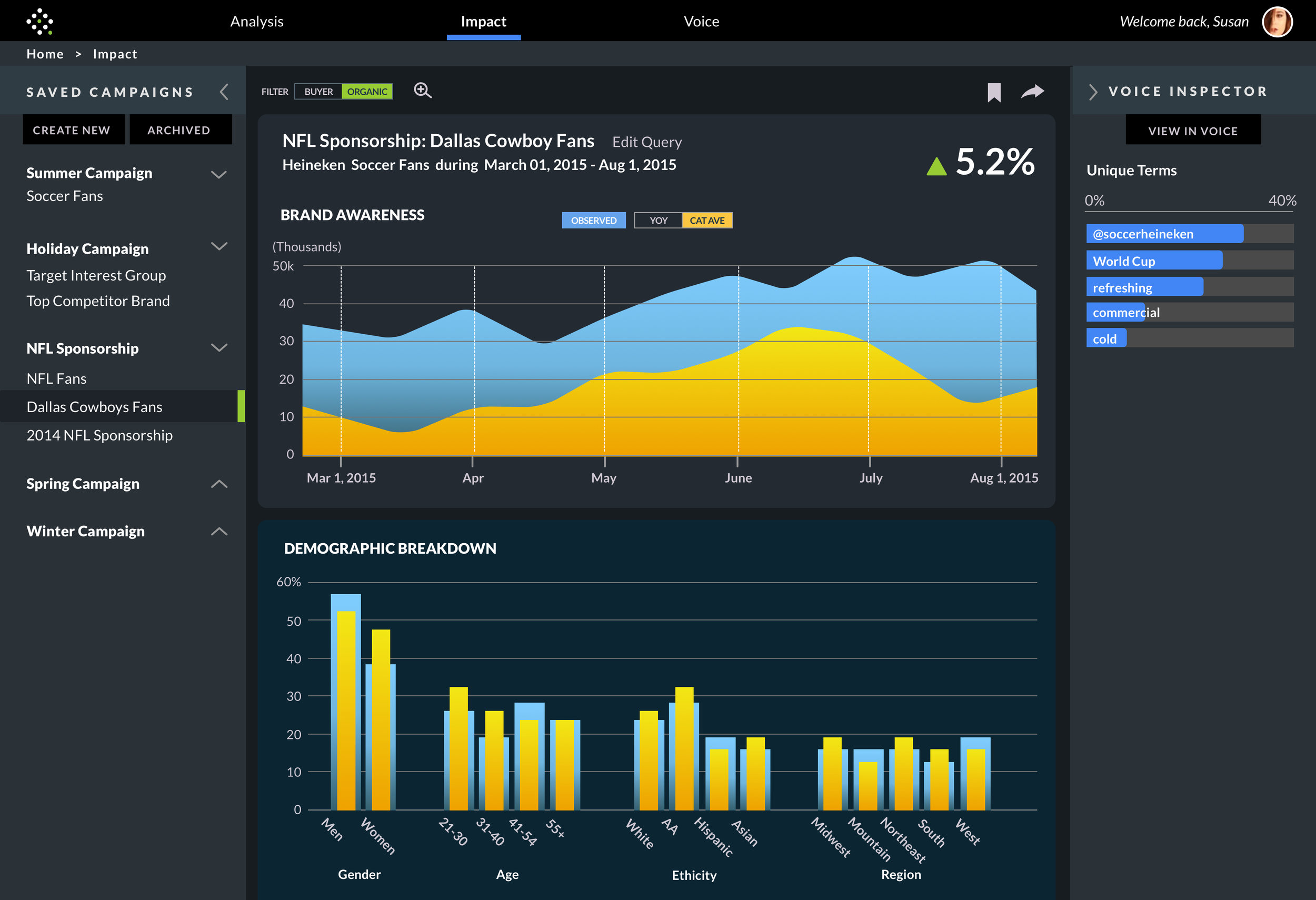Go to the Voice tab

coord(701,22)
